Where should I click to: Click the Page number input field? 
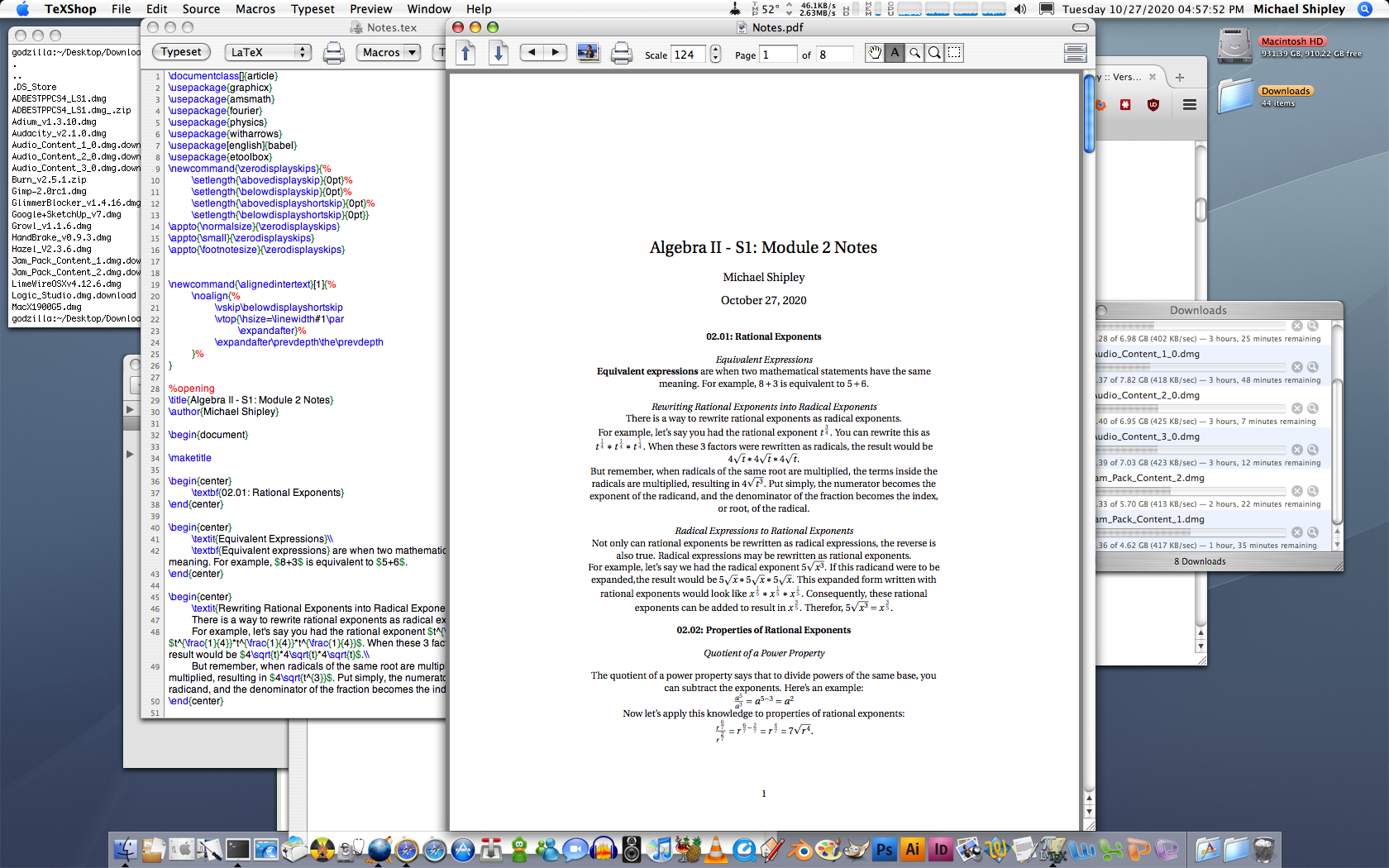(x=777, y=55)
